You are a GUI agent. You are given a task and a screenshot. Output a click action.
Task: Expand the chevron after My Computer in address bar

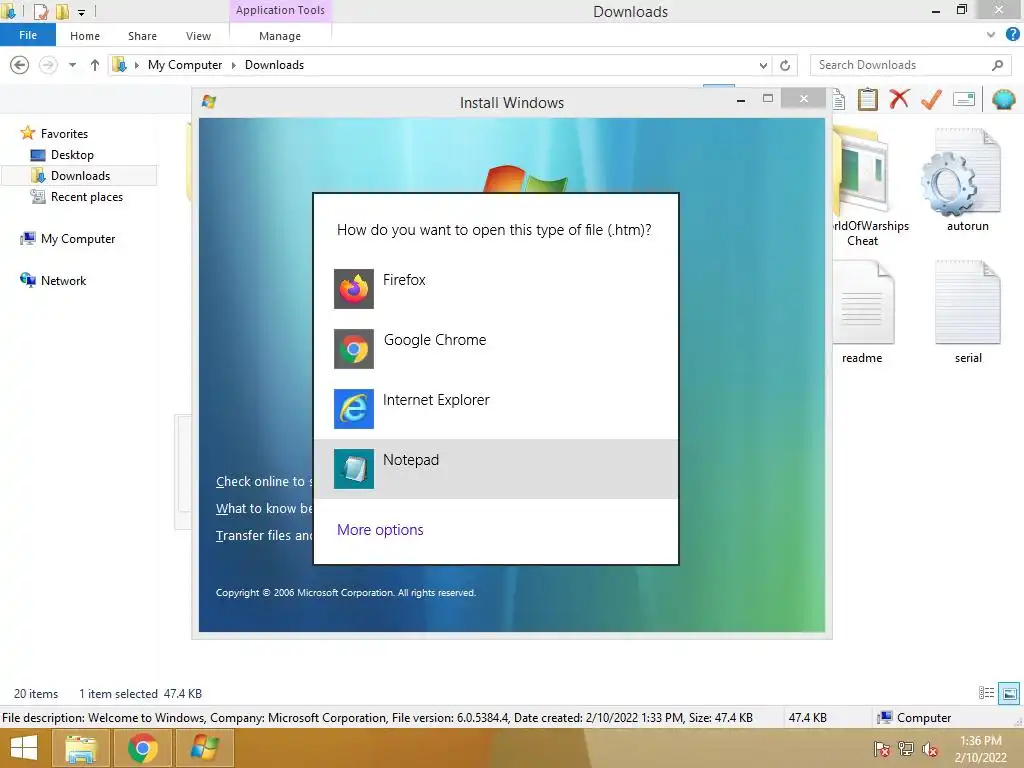[234, 65]
